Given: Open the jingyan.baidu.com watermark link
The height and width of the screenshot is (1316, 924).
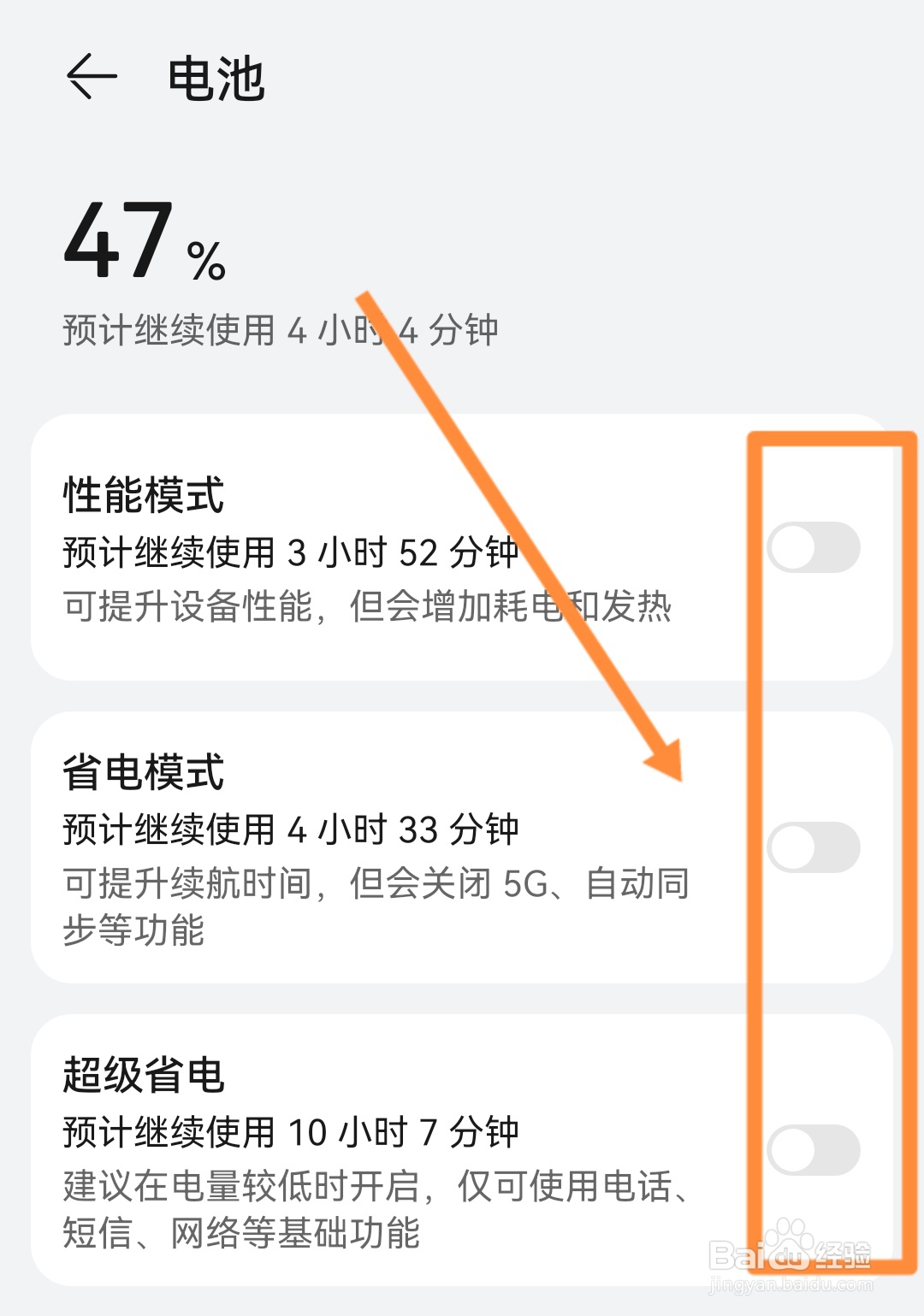Looking at the screenshot, I should coord(791,1285).
